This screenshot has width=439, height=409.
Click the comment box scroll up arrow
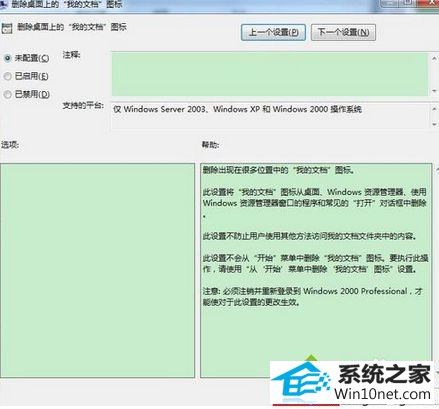434,58
